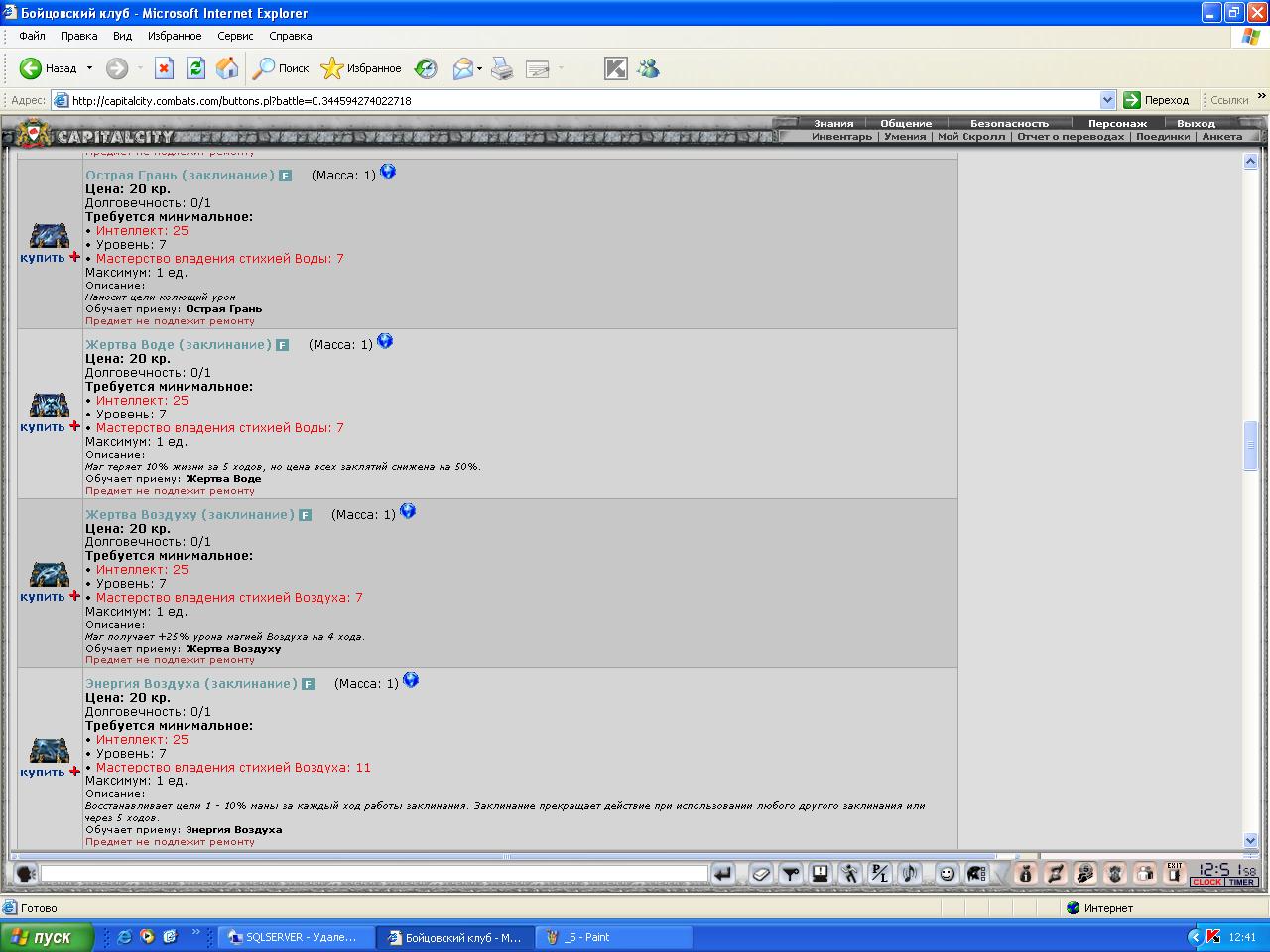Click in the chat message input field
Screen dimensions: 1270x952
(x=374, y=874)
